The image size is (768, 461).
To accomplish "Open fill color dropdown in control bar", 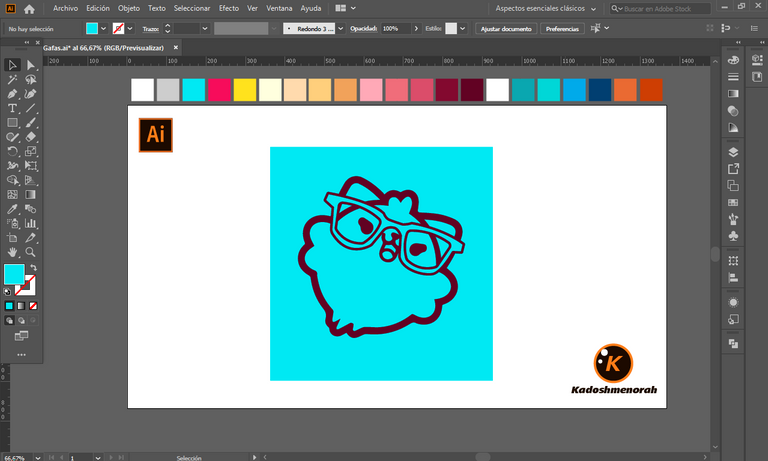I will (103, 28).
